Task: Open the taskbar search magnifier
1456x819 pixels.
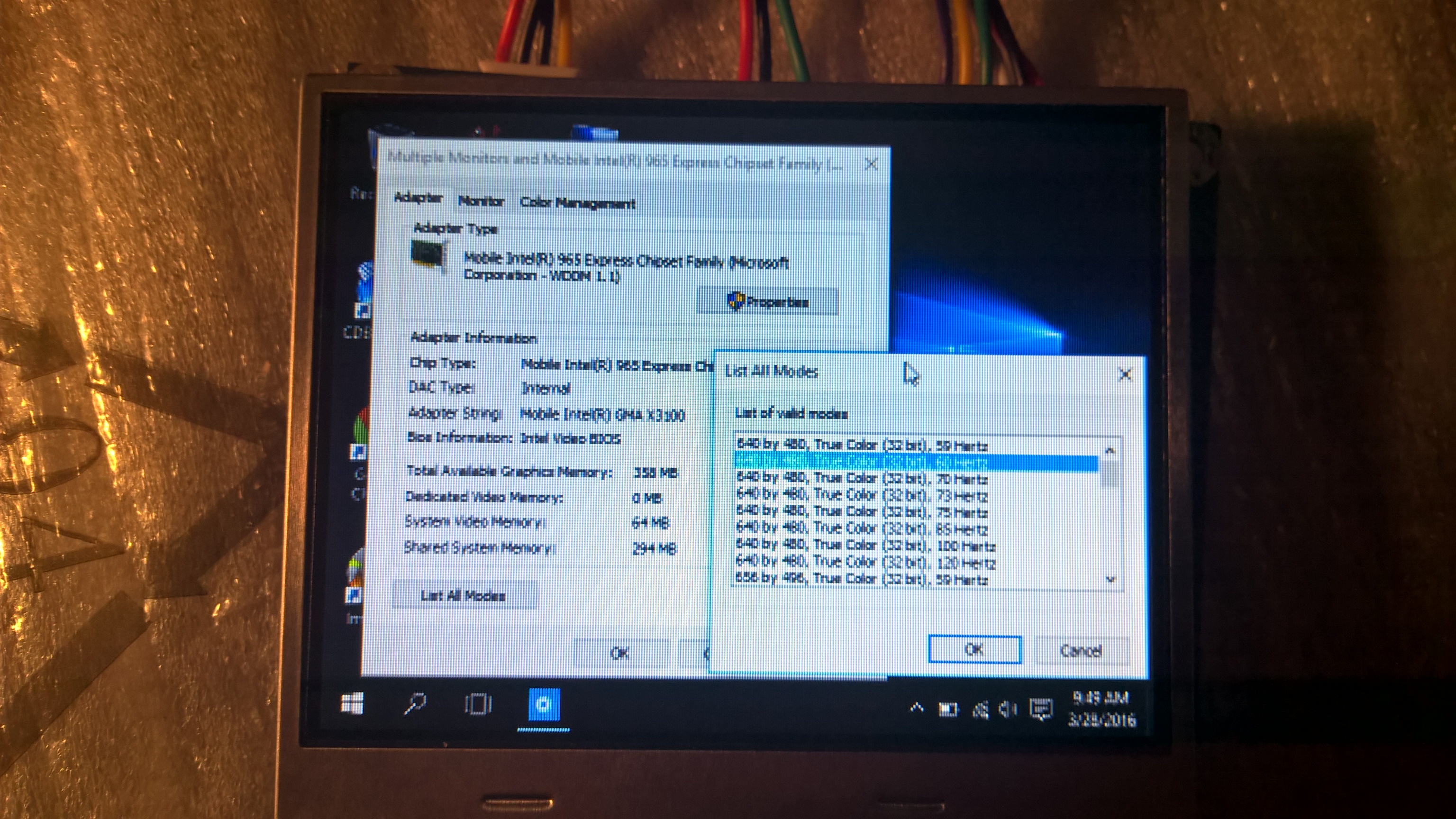Action: [x=415, y=704]
